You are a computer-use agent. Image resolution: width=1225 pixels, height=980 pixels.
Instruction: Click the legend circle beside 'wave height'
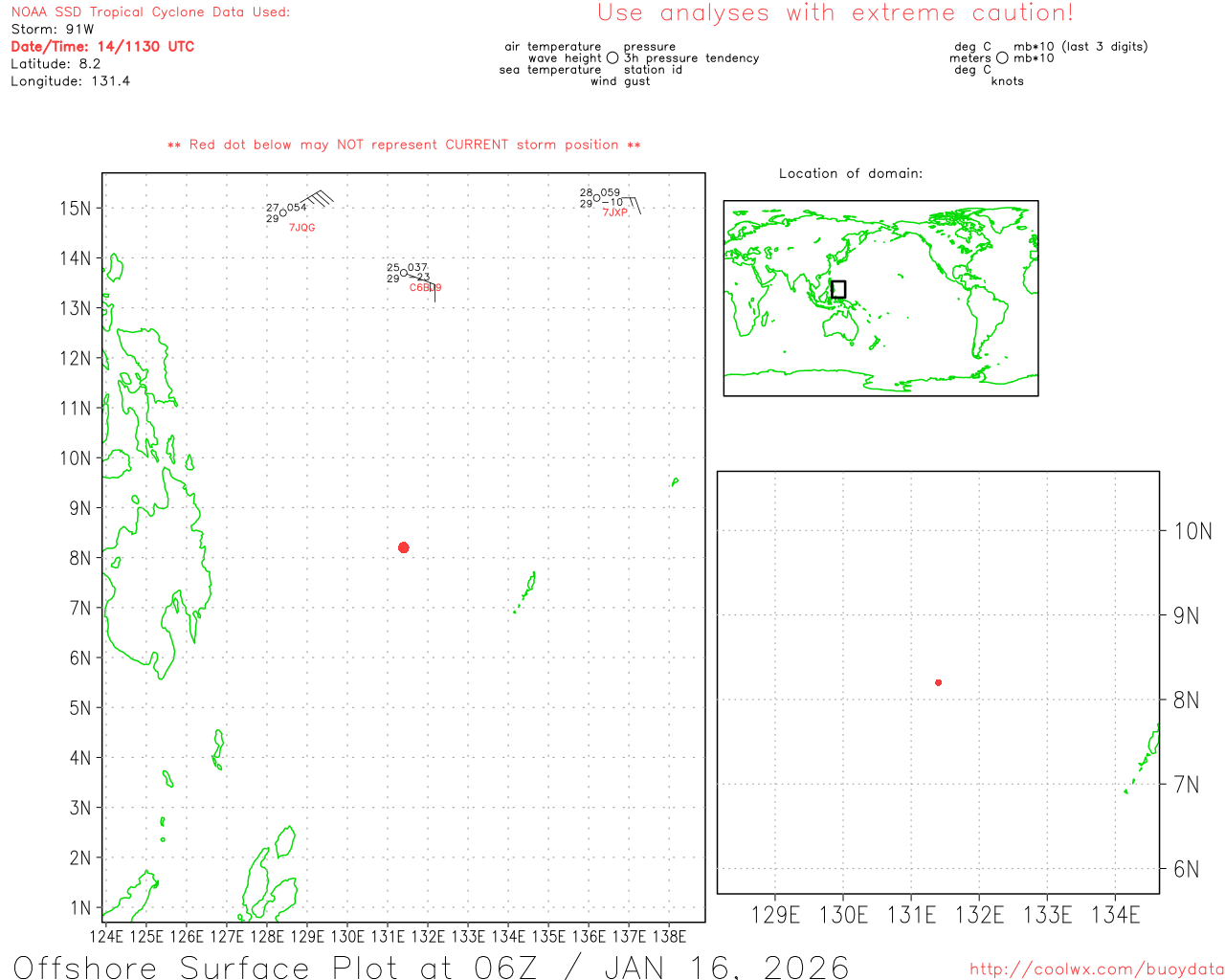(612, 58)
